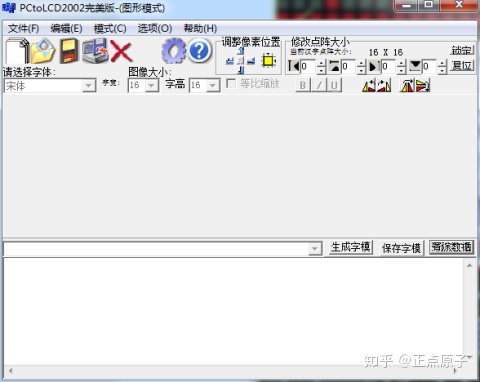Save with the black floppy disk icon
Screen dimensions: 480x382
click(69, 51)
